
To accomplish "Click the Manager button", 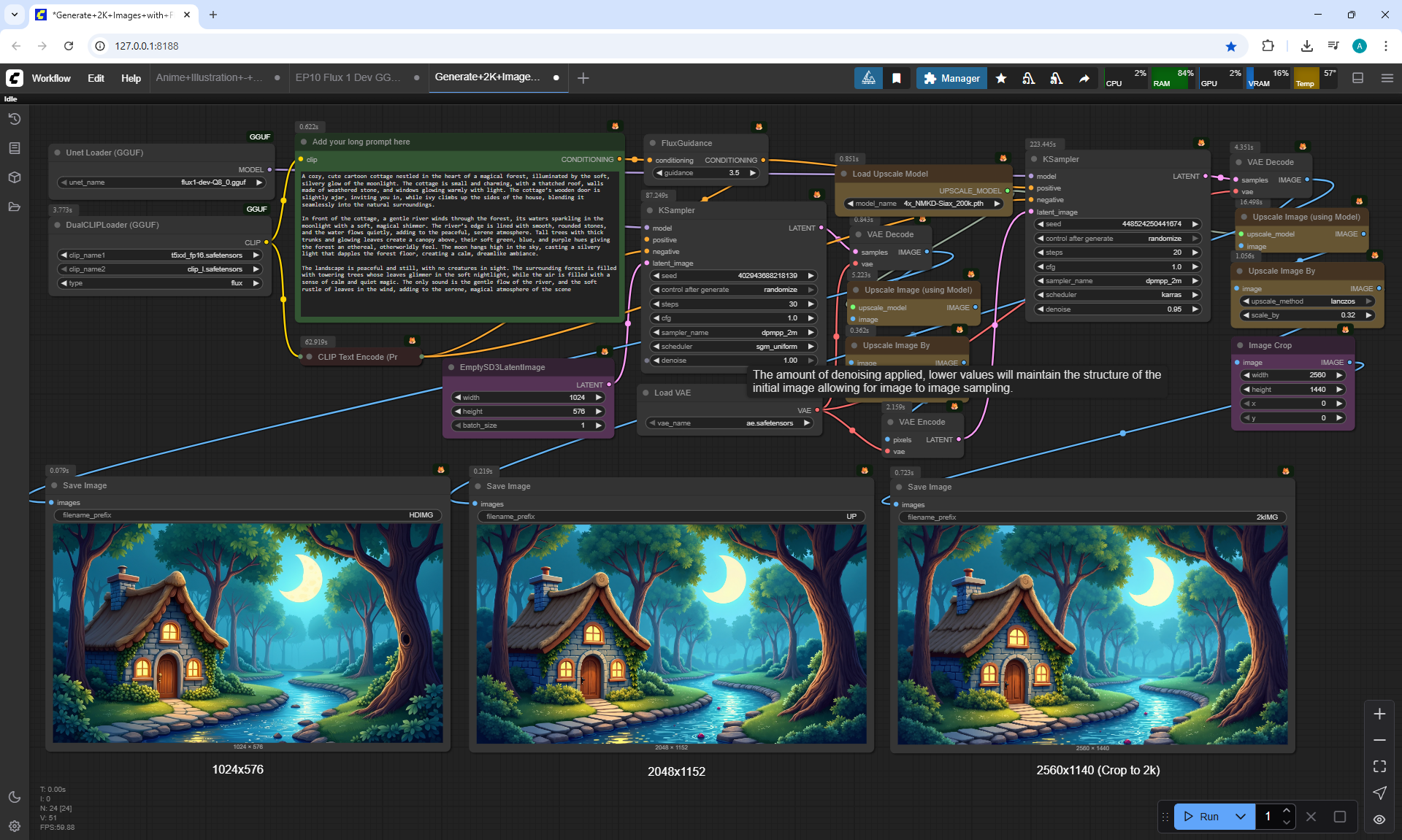I will (951, 78).
